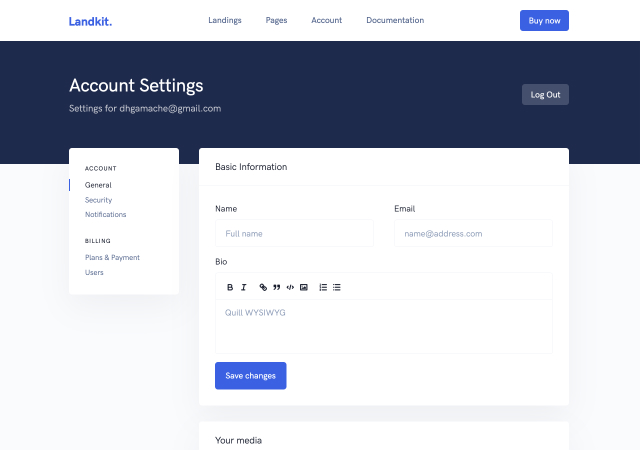Open Plans & Payment billing page
The height and width of the screenshot is (451, 640).
[x=112, y=257]
